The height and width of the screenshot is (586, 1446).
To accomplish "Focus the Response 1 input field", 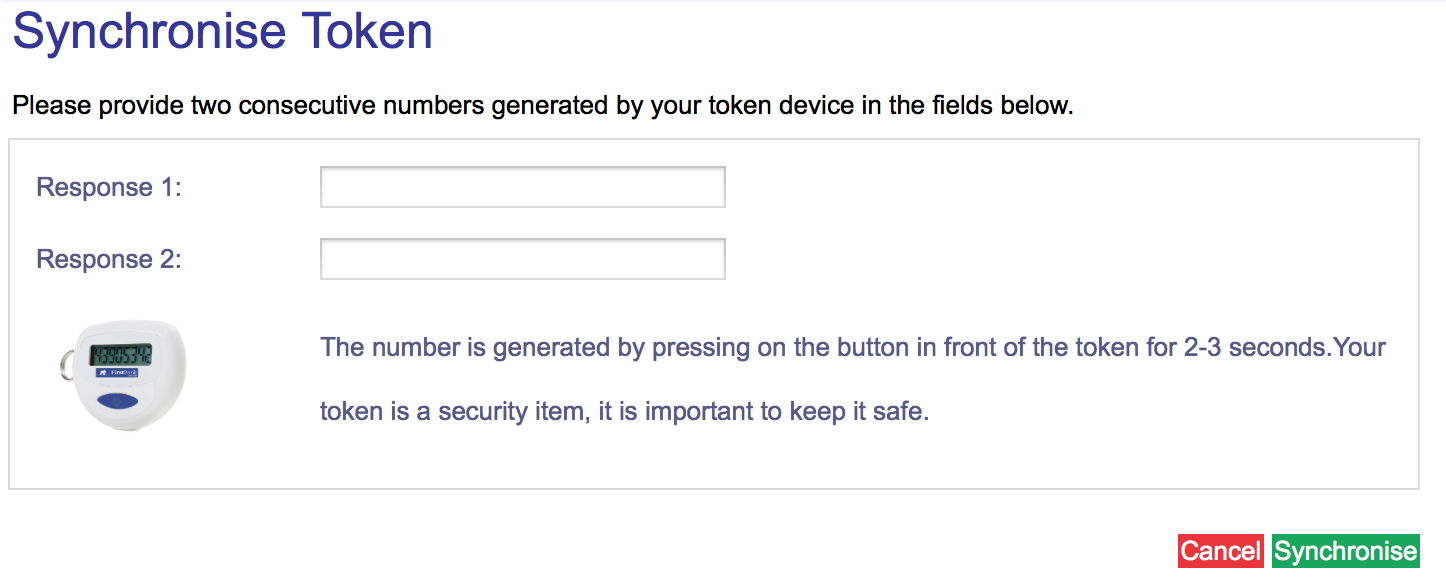I will (x=522, y=187).
